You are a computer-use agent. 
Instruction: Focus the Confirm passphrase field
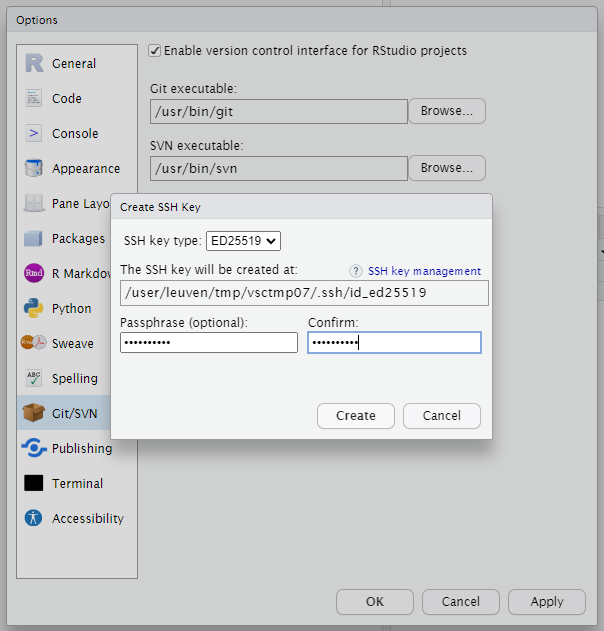pyautogui.click(x=394, y=343)
